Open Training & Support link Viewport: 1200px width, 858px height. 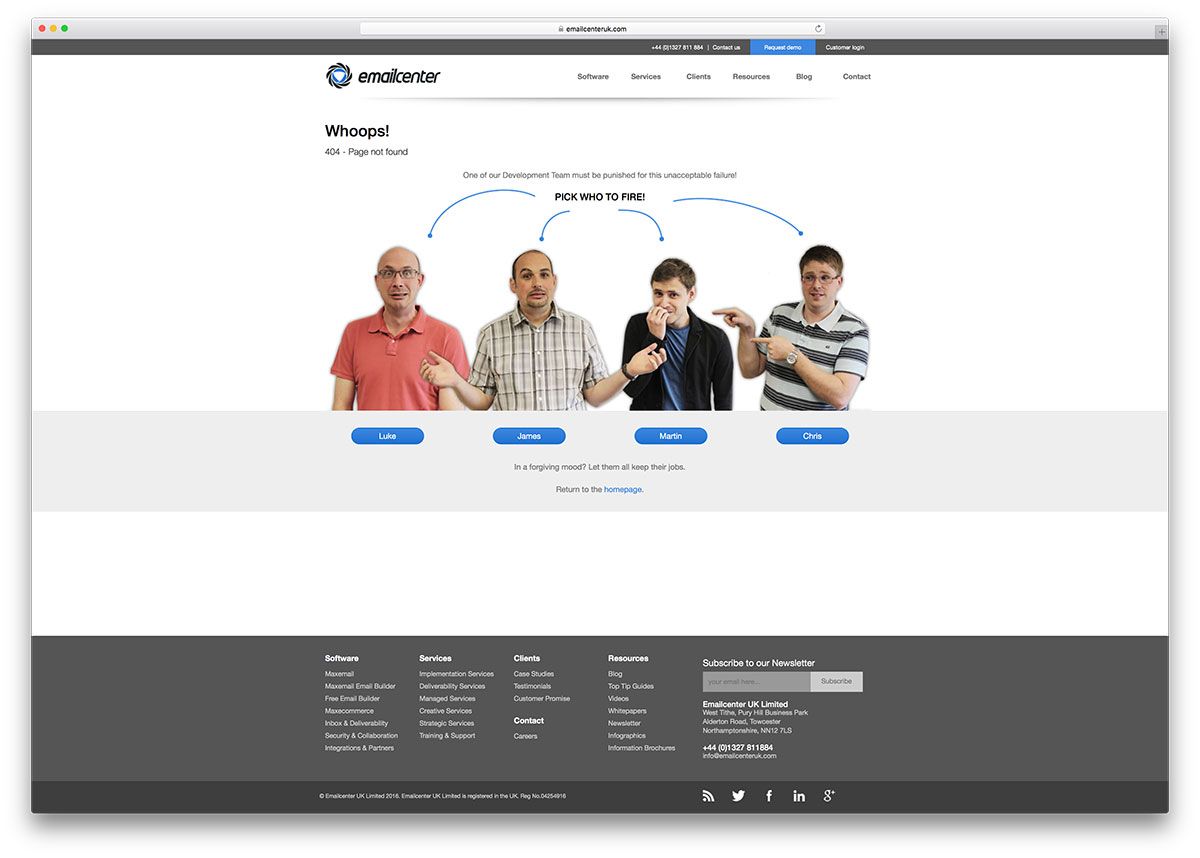(x=447, y=736)
